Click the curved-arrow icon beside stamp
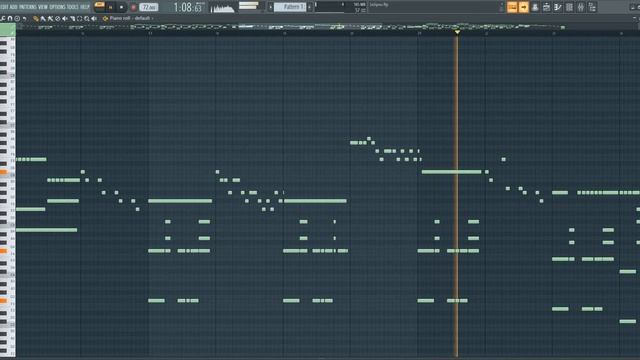 [x=24, y=18]
